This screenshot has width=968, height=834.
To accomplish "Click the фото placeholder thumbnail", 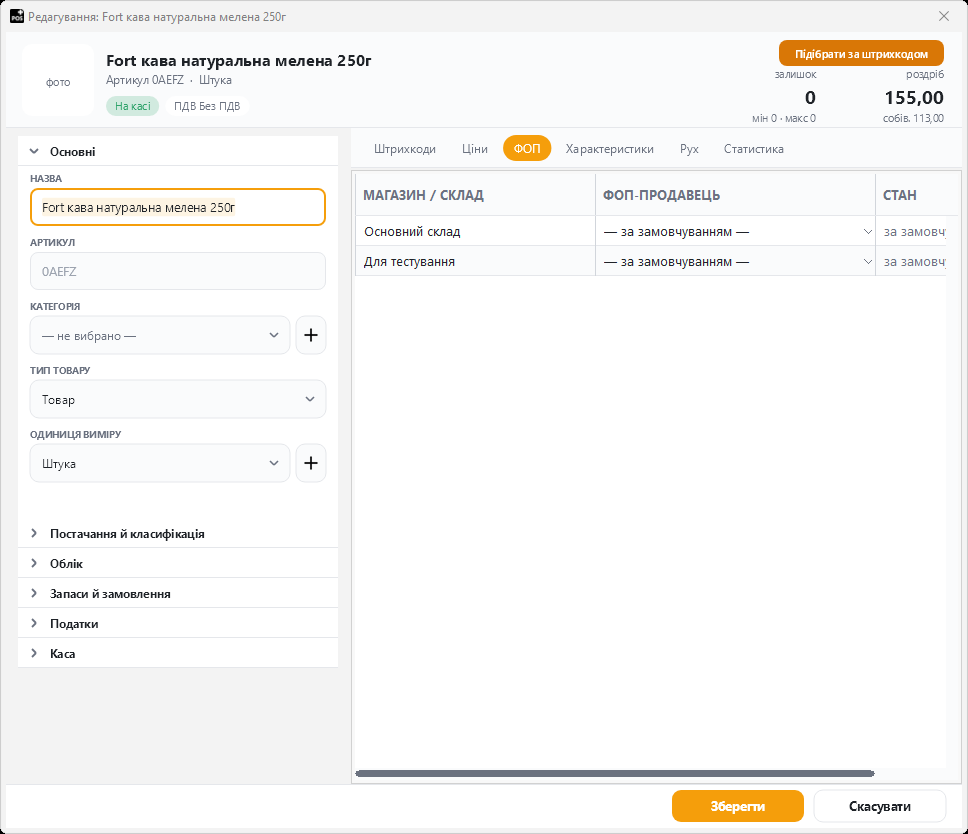I will [x=58, y=80].
